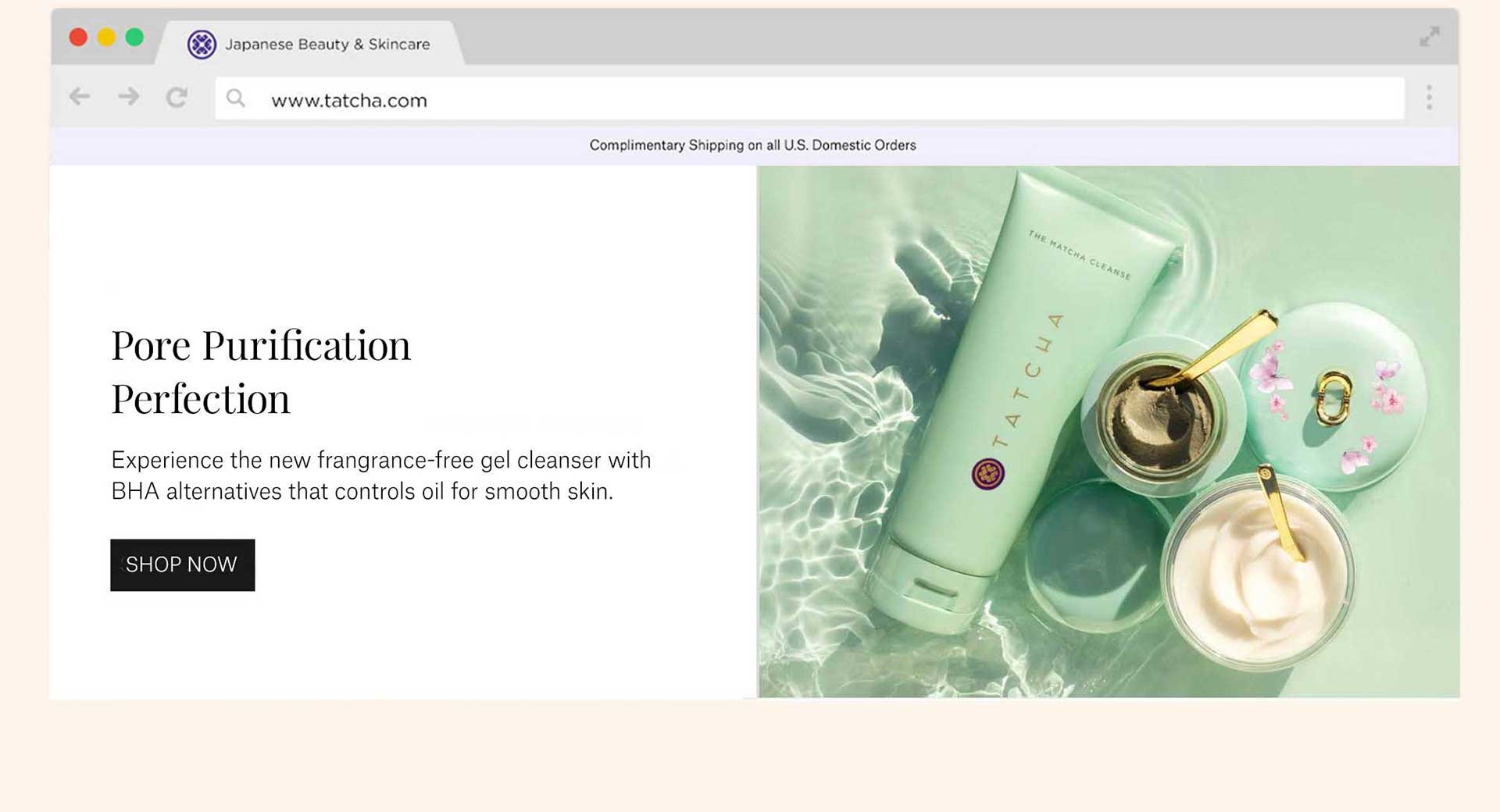This screenshot has width=1500, height=812.
Task: Click the browser back arrow
Action: point(80,97)
